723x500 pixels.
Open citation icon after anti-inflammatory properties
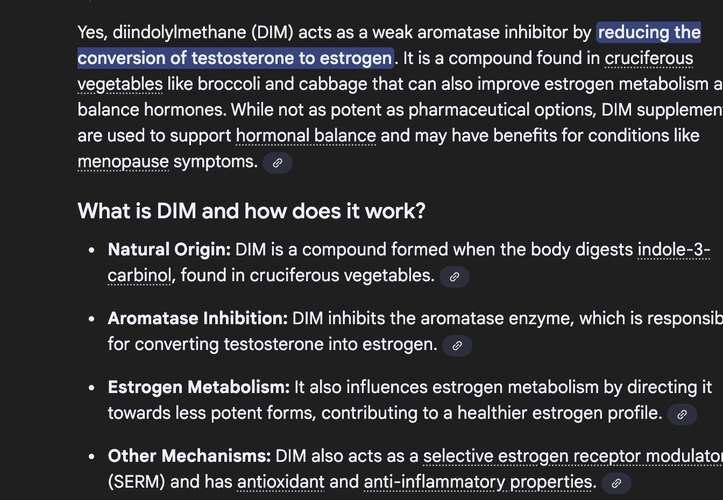pos(616,483)
